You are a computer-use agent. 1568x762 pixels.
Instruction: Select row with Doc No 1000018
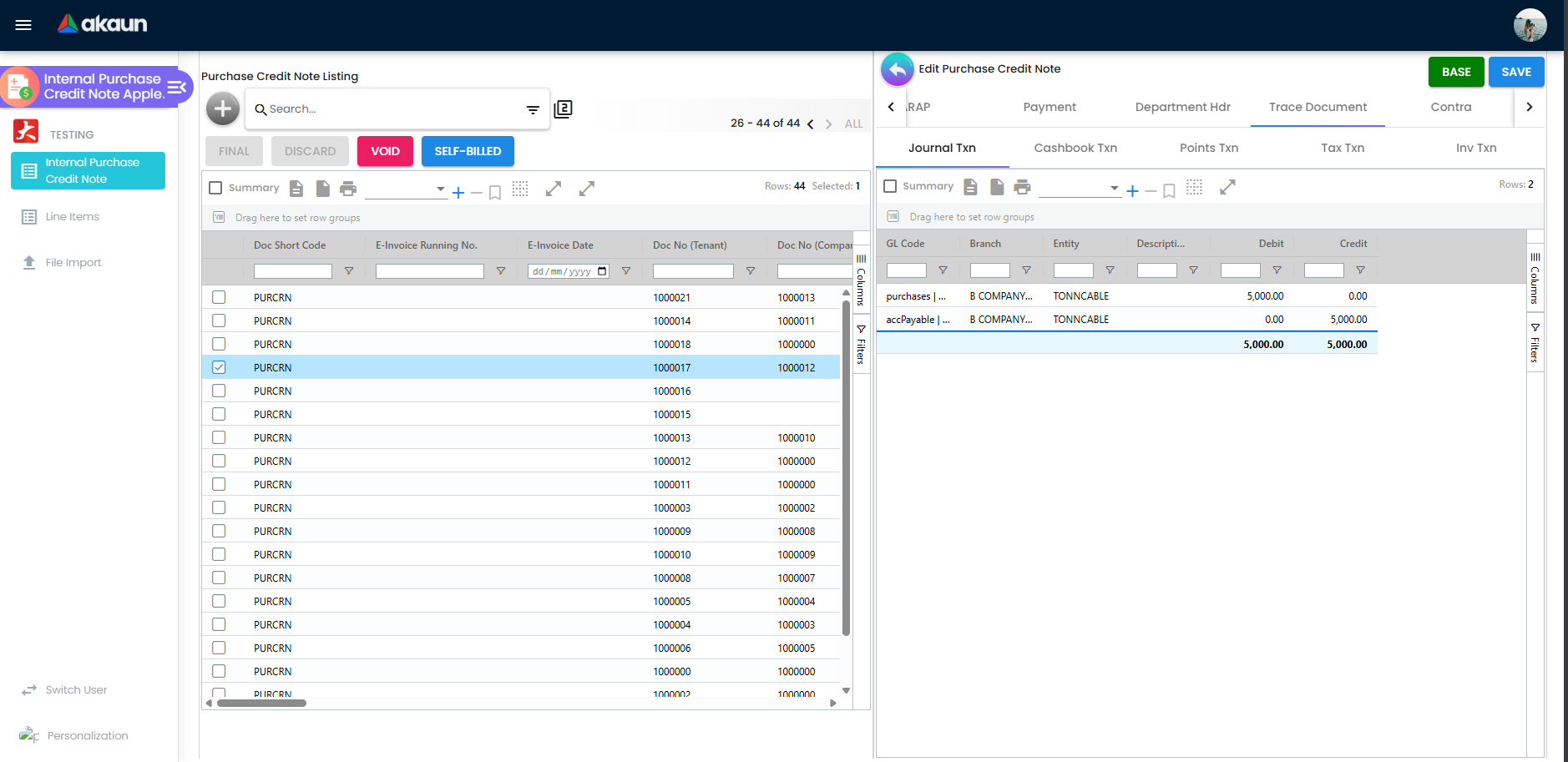tap(219, 344)
